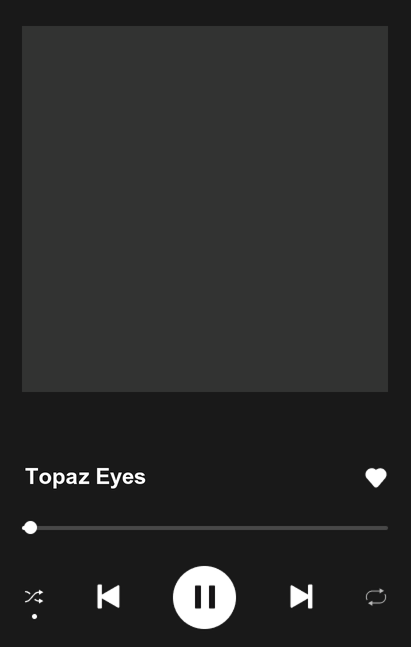Click the playback progress slider knob
411x647 pixels.
pyautogui.click(x=30, y=528)
